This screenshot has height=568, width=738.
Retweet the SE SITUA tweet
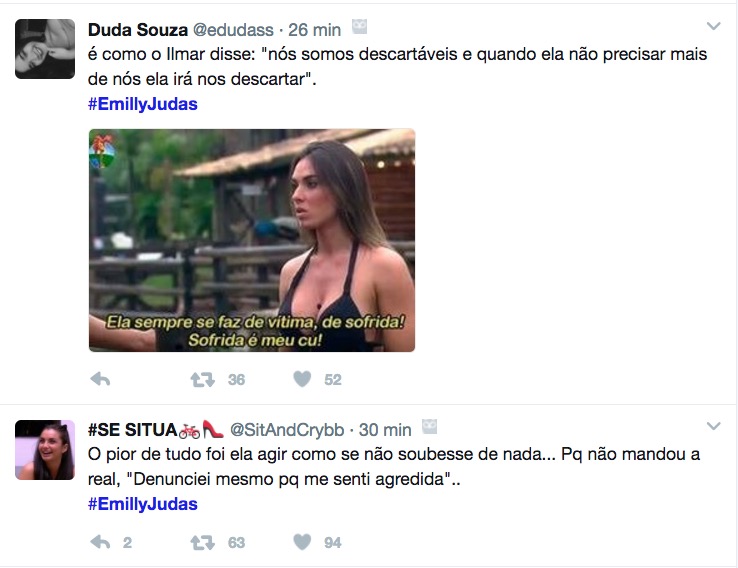click(203, 542)
